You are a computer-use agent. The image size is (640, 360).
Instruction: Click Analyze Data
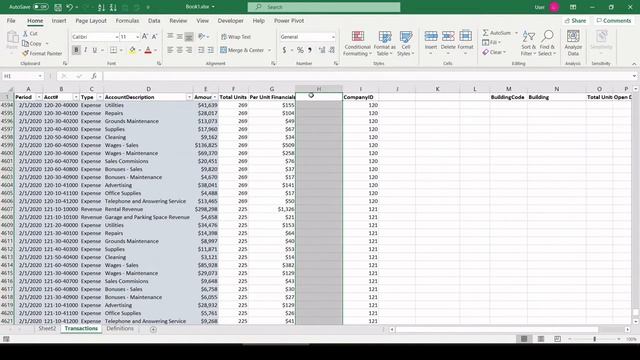point(573,43)
